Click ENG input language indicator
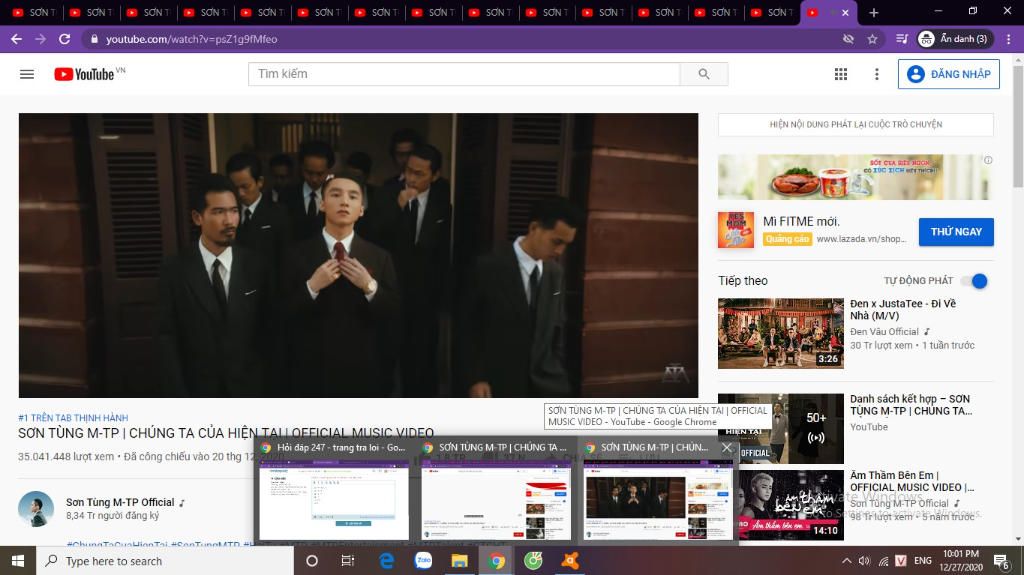The height and width of the screenshot is (575, 1024). tap(923, 561)
